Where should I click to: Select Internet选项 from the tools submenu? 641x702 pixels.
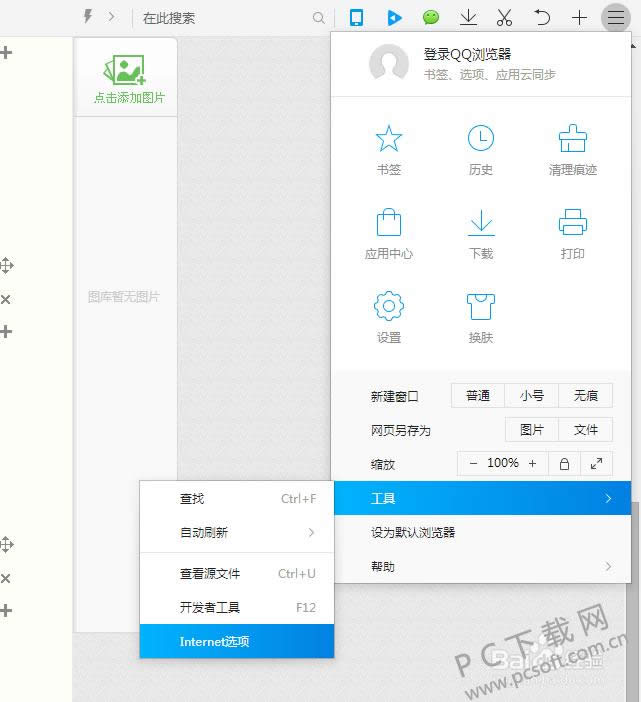[237, 641]
